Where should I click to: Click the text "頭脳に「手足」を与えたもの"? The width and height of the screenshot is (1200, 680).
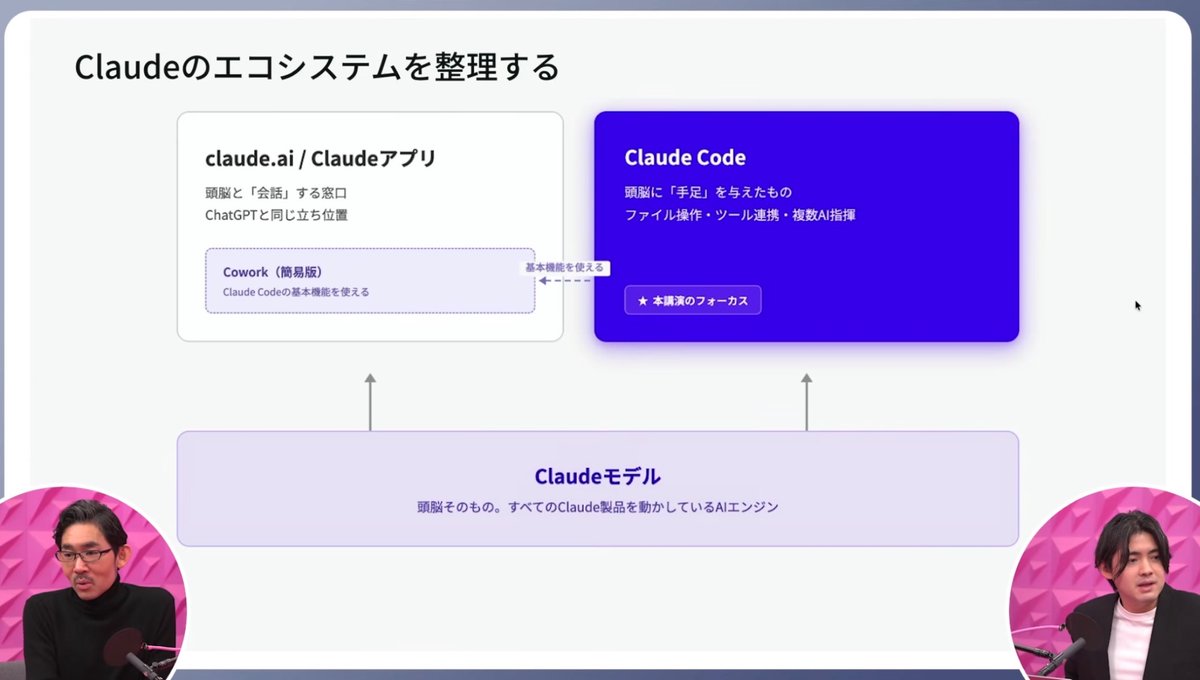coord(708,192)
